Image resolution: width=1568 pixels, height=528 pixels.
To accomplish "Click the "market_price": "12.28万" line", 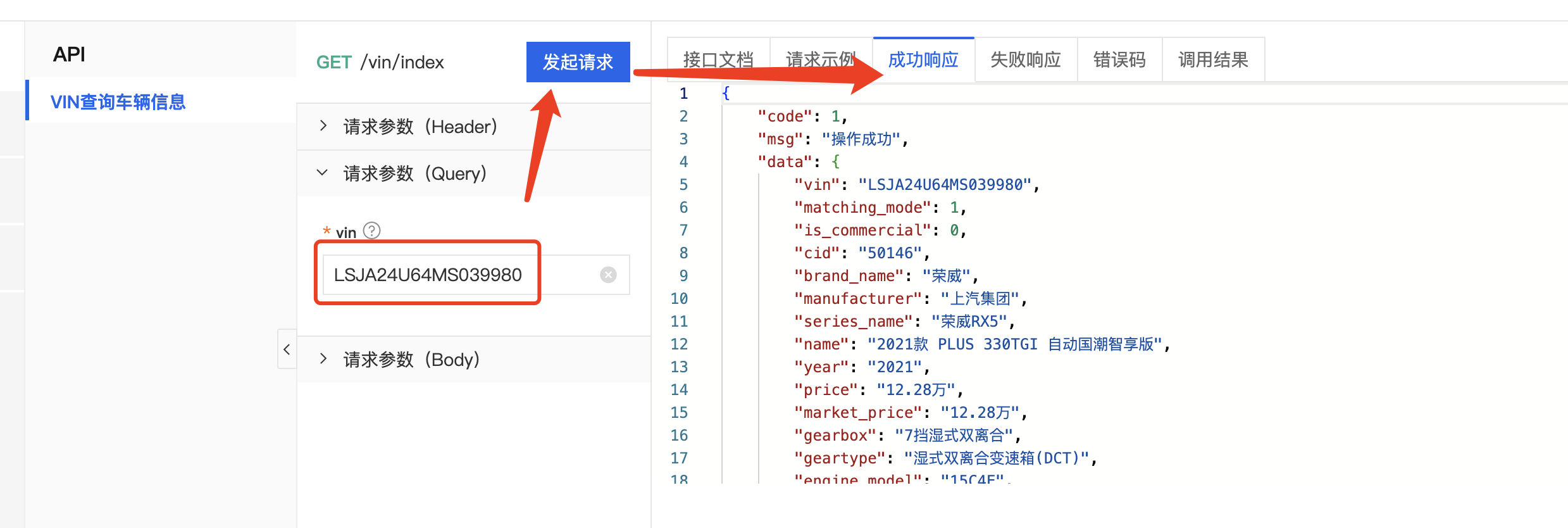I will pyautogui.click(x=911, y=413).
